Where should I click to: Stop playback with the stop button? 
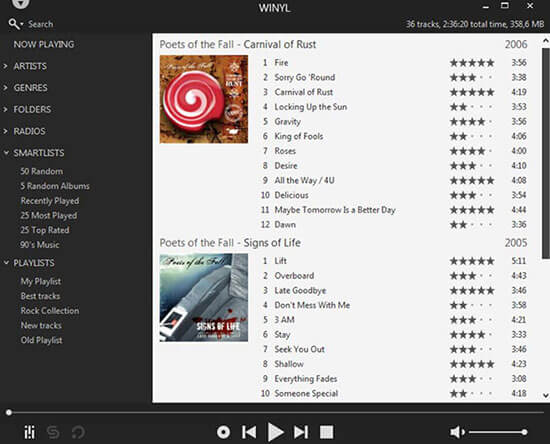tap(326, 432)
